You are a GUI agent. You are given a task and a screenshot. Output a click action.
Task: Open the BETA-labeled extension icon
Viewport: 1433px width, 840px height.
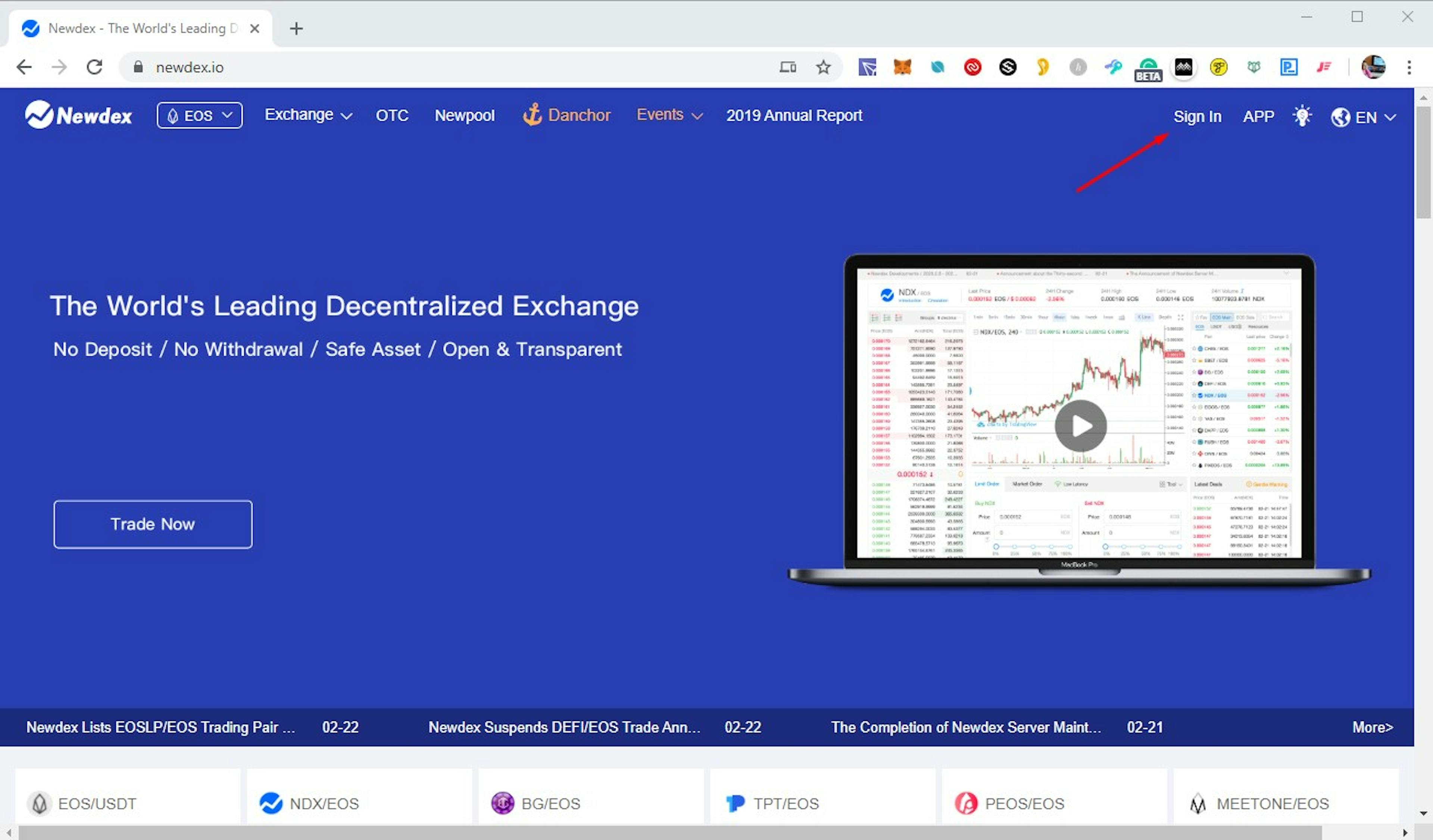point(1148,69)
